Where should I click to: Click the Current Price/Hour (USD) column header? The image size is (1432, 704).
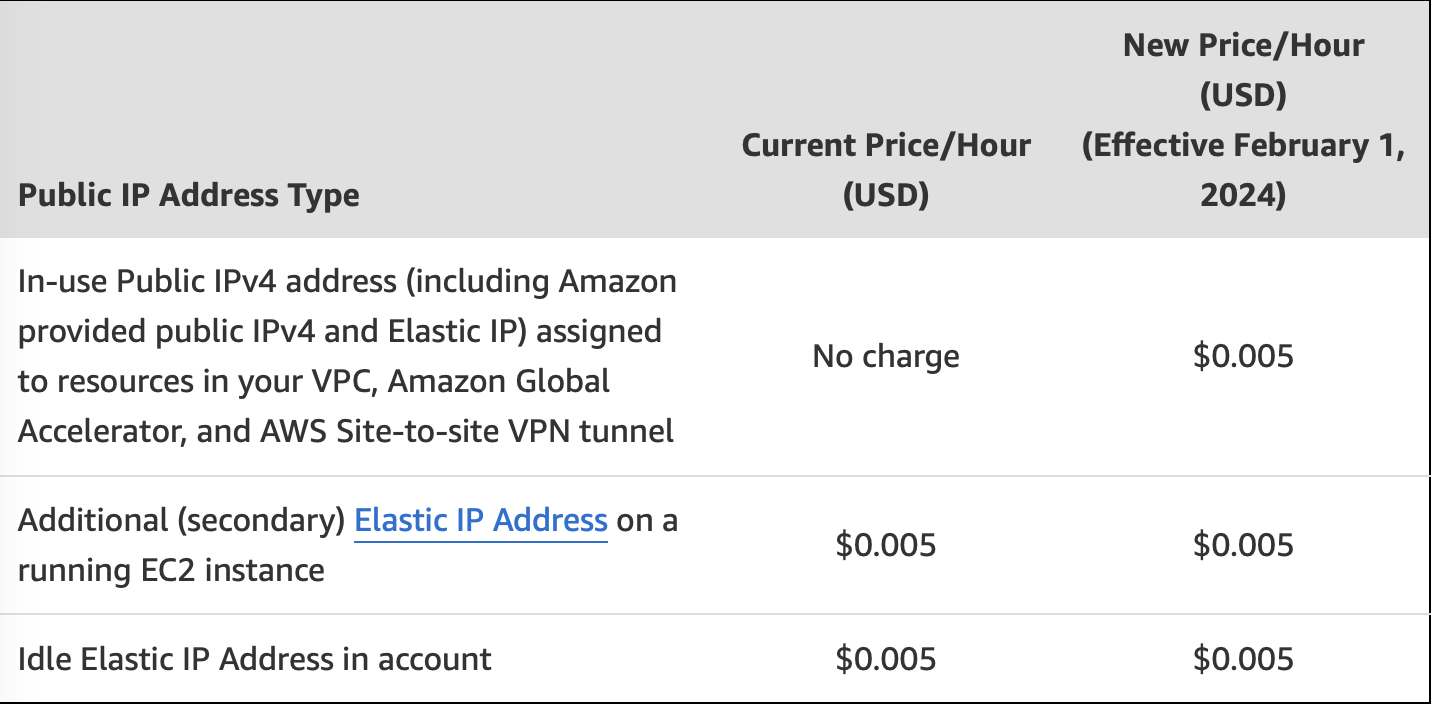tap(886, 169)
